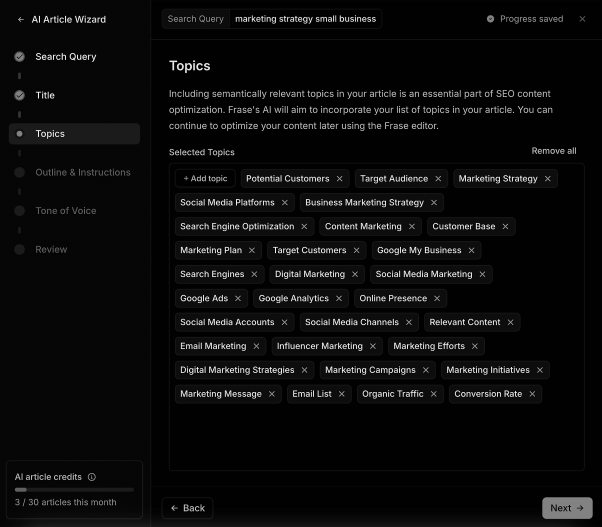602x527 pixels.
Task: Remove the Organic Traffic topic
Action: point(433,394)
